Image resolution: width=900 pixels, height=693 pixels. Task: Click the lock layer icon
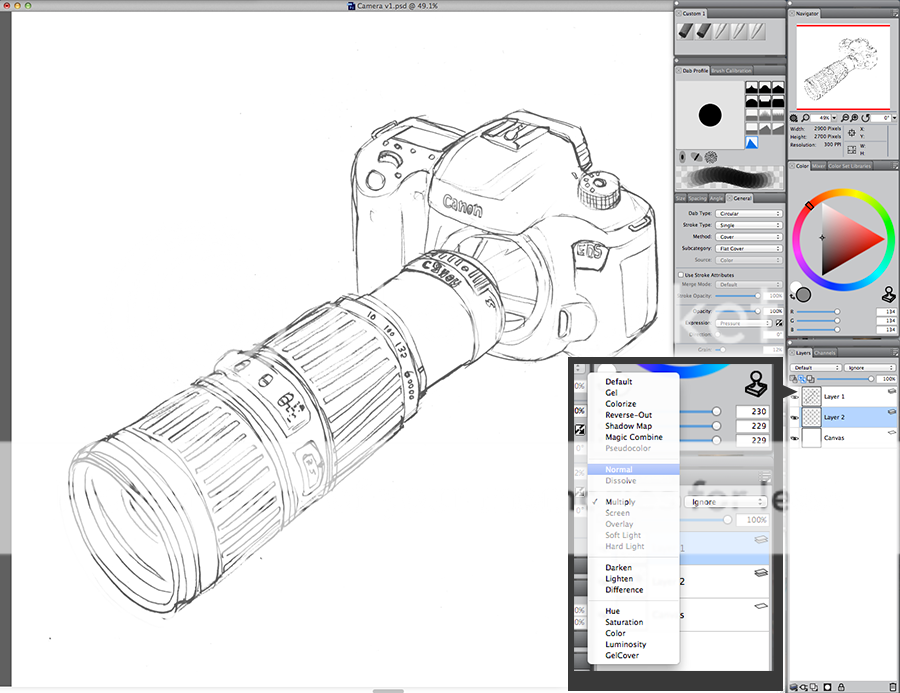tap(840, 686)
